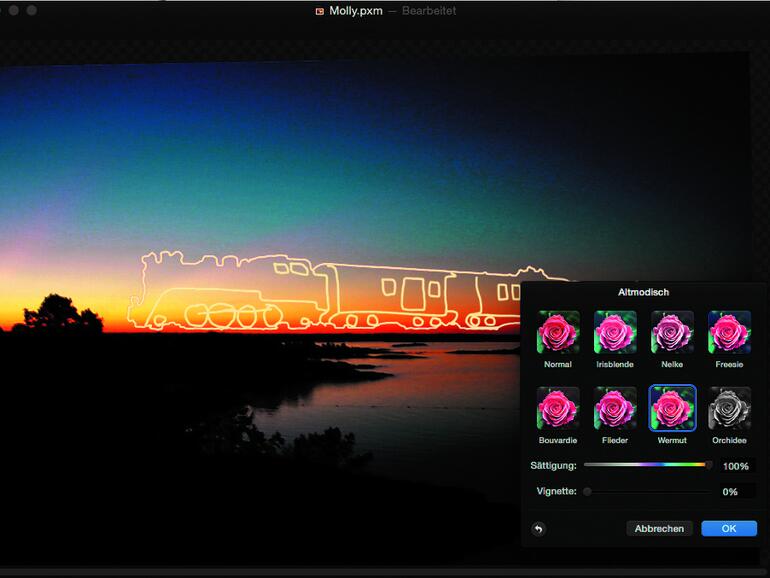Click the selected Wermut effect thumbnail
The height and width of the screenshot is (578, 770).
(x=672, y=408)
